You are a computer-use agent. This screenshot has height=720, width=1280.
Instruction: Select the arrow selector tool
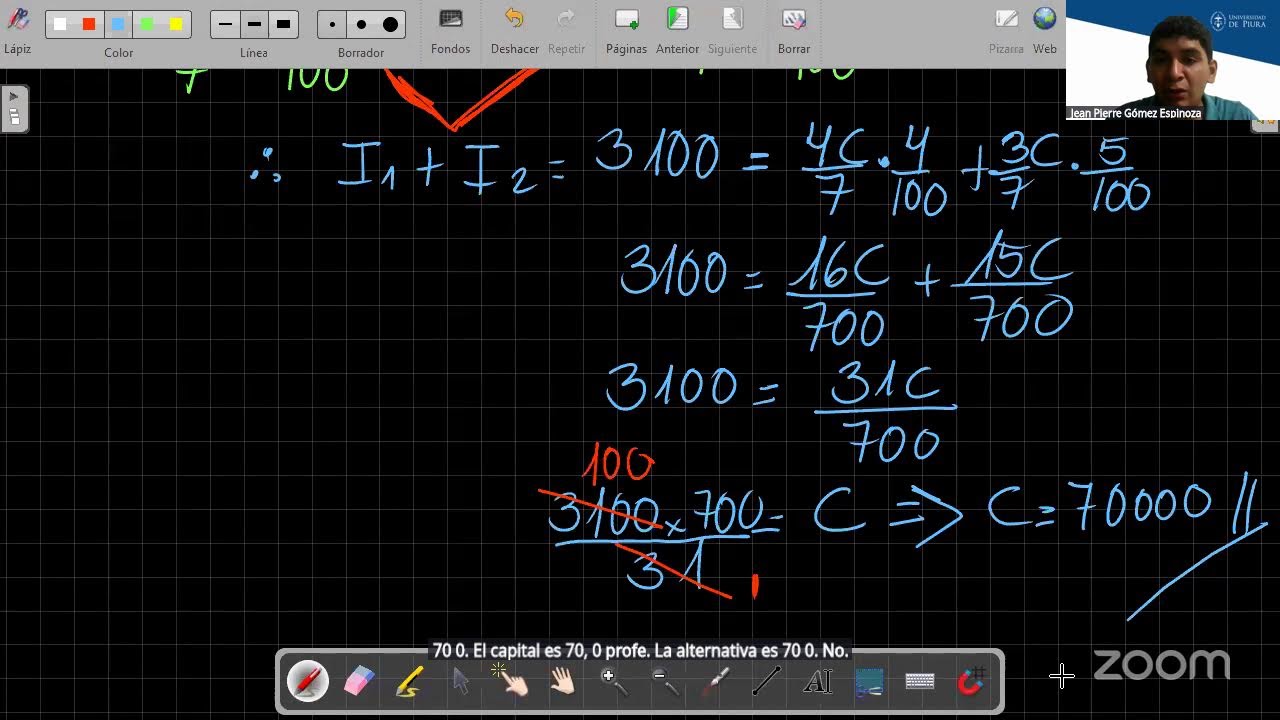click(461, 682)
